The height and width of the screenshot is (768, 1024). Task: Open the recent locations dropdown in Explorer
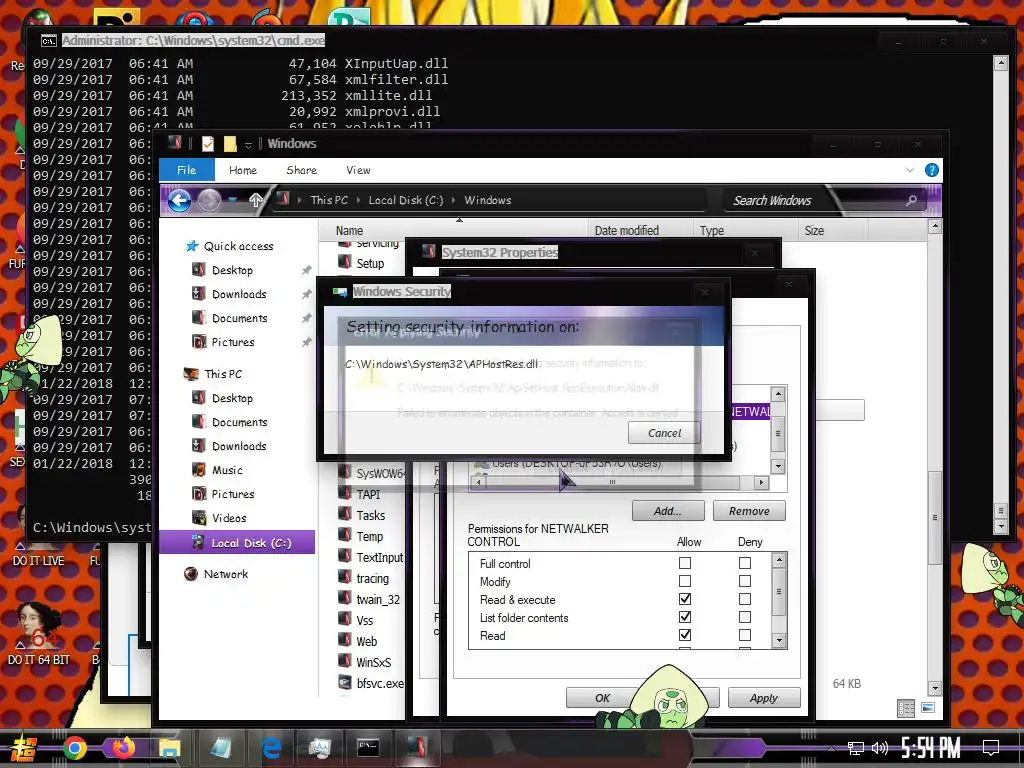232,200
